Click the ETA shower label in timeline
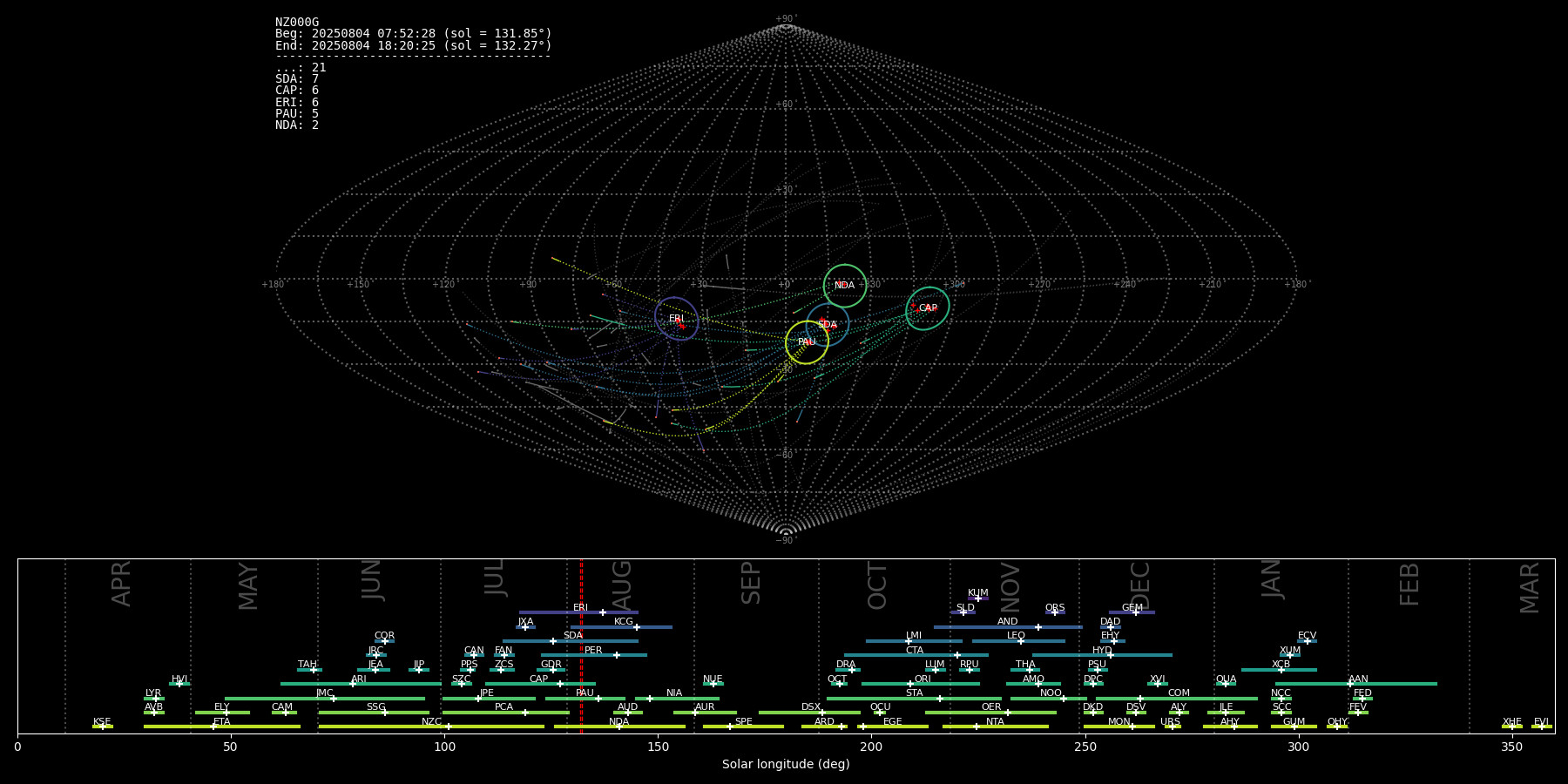The width and height of the screenshot is (1568, 784). pos(222,722)
